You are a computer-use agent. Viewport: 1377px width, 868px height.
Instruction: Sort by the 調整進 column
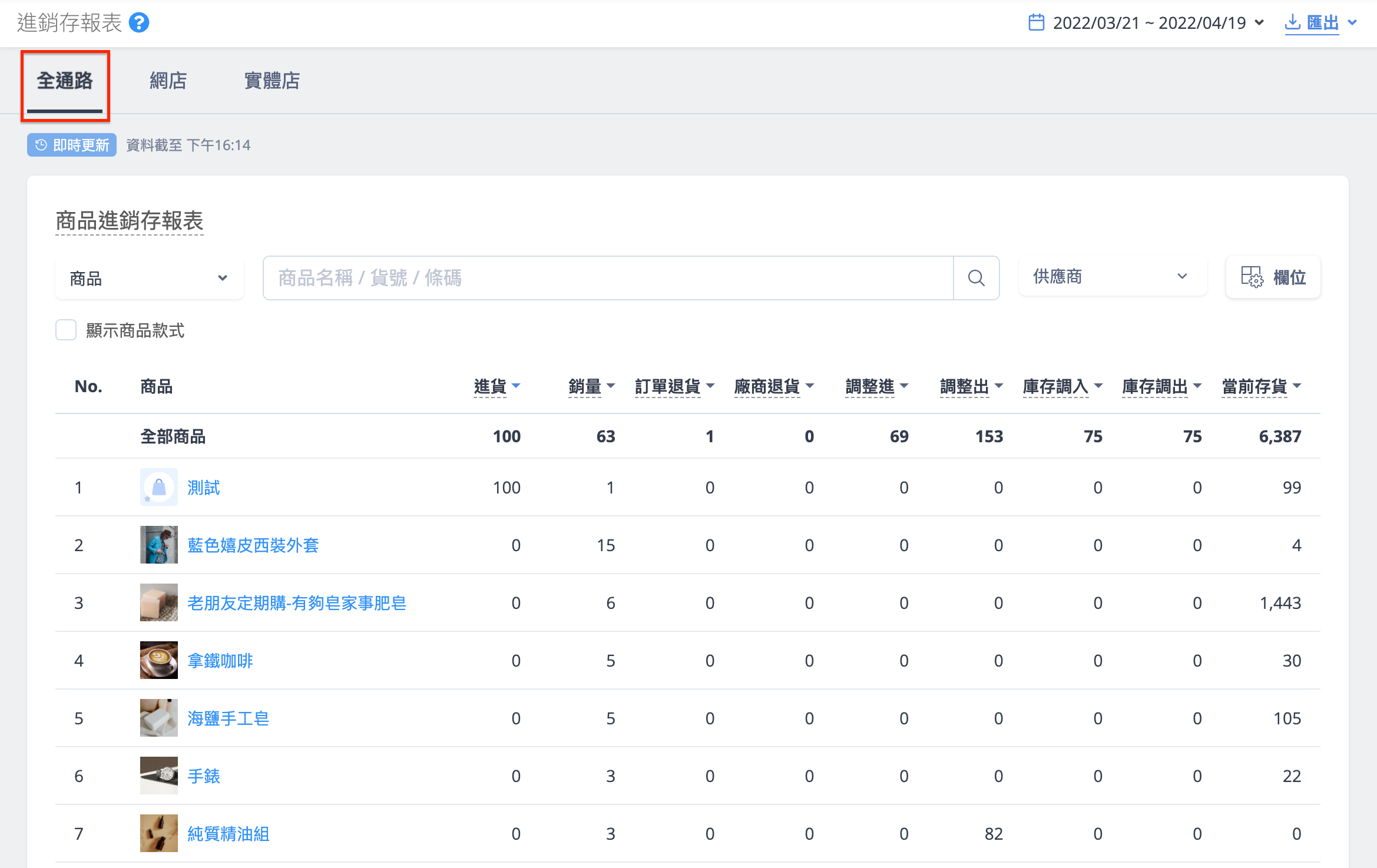[878, 386]
